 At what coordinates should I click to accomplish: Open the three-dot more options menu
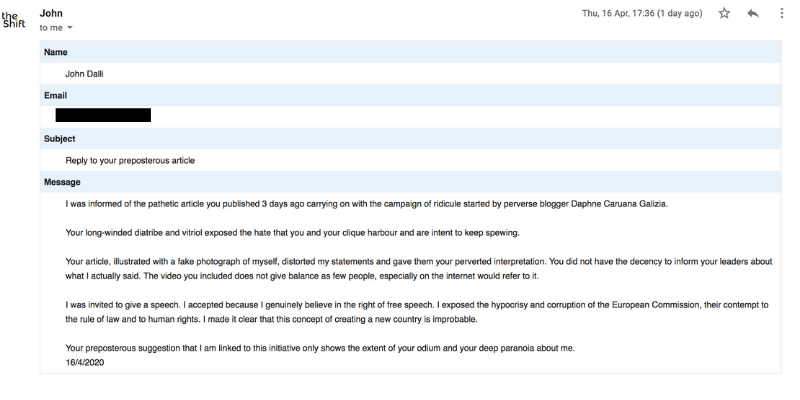(782, 14)
